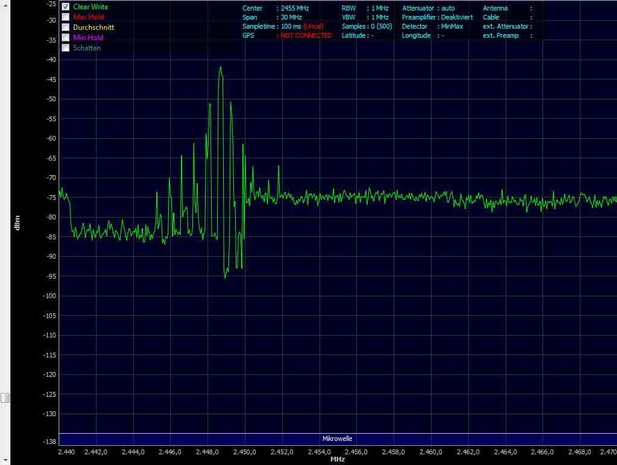Viewport: 617px width, 465px height.
Task: Click the Antenna field label
Action: coord(495,8)
